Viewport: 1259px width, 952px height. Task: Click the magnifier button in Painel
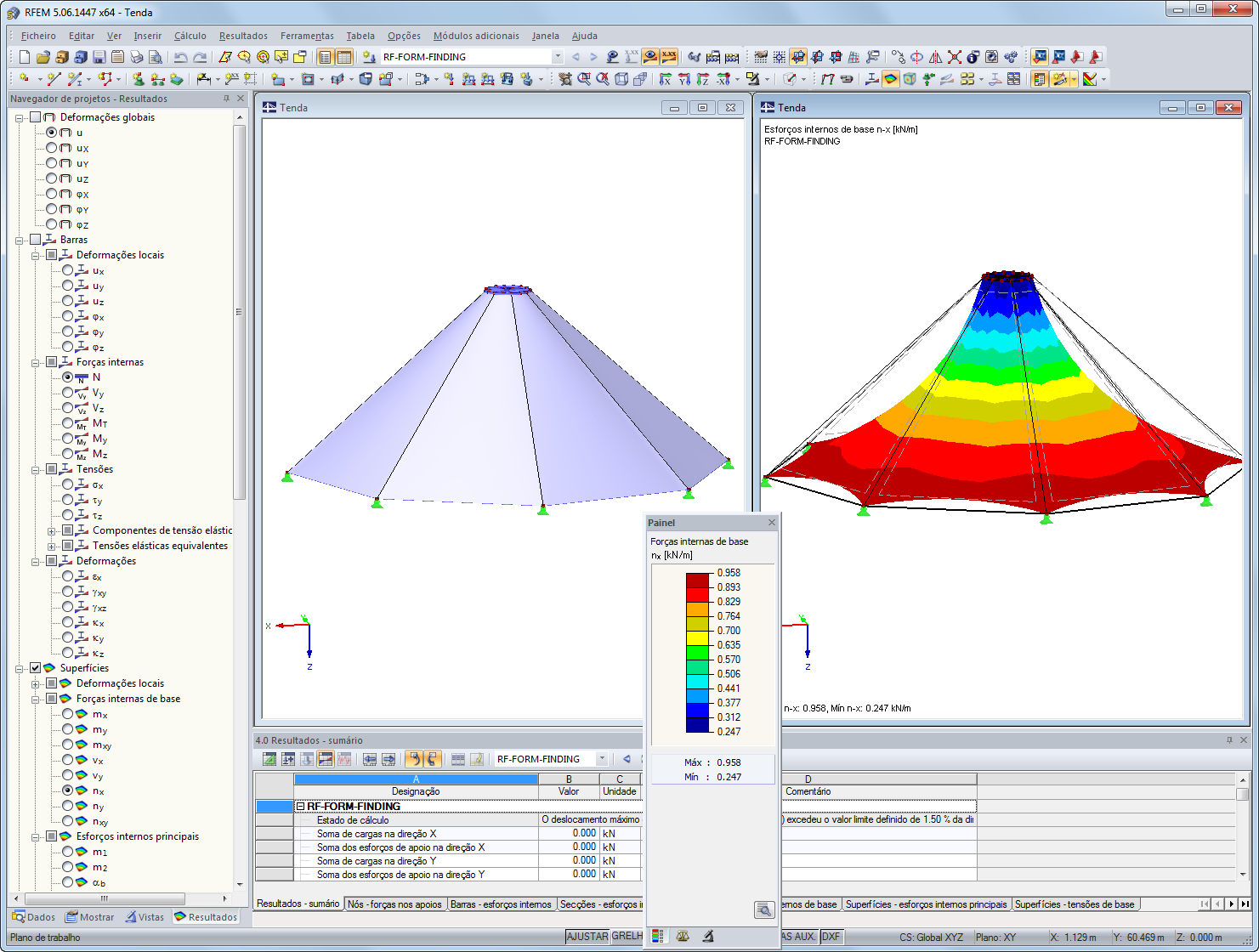763,909
